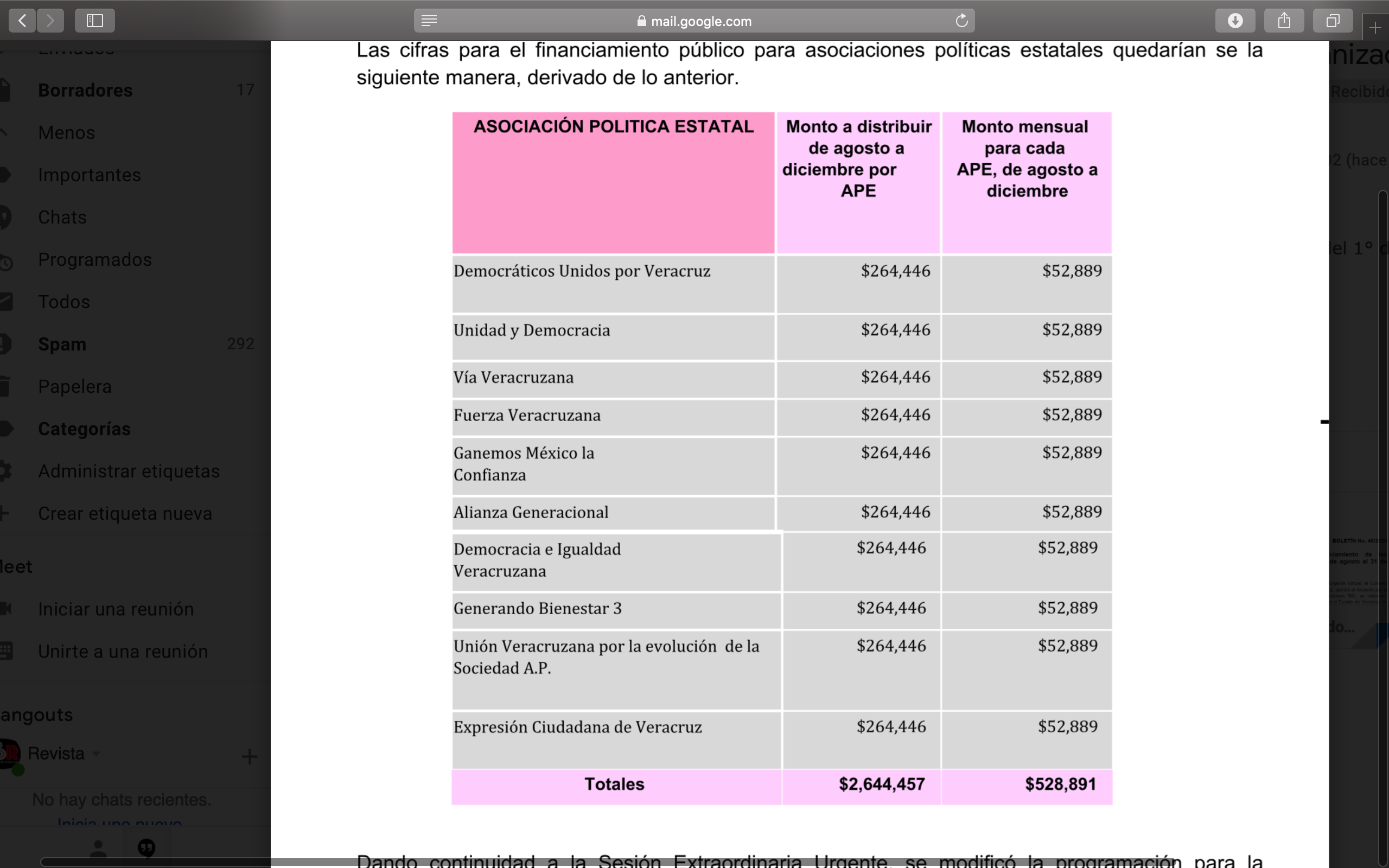Reload the page with the refresh icon
The height and width of the screenshot is (868, 1389).
961,21
